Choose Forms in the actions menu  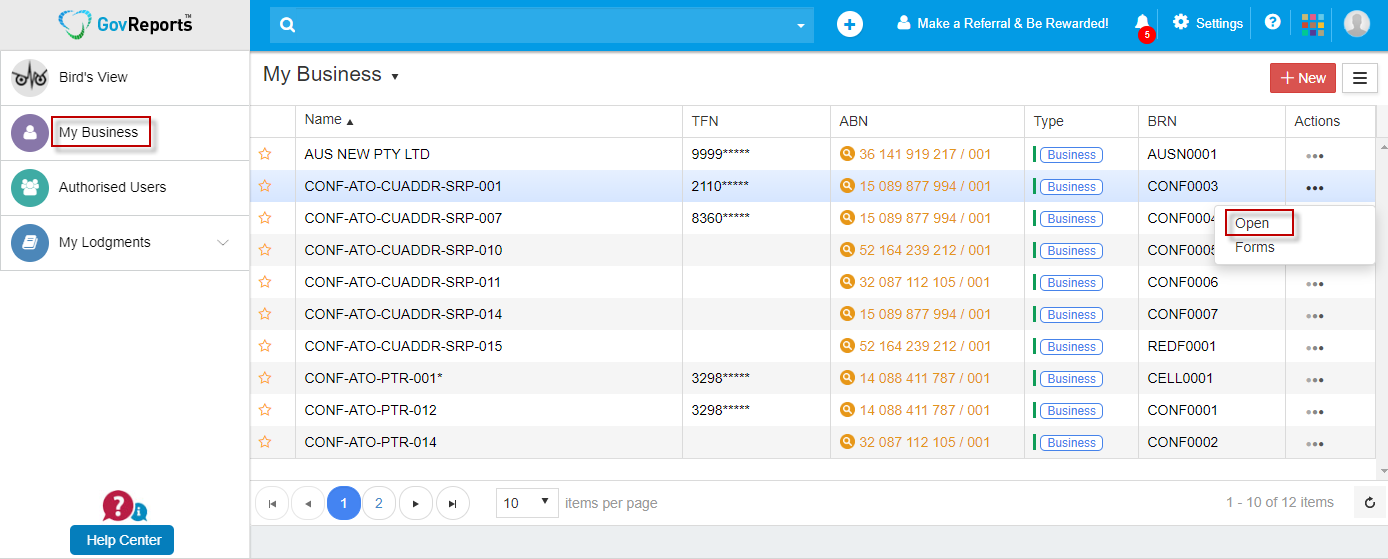pyautogui.click(x=1254, y=247)
